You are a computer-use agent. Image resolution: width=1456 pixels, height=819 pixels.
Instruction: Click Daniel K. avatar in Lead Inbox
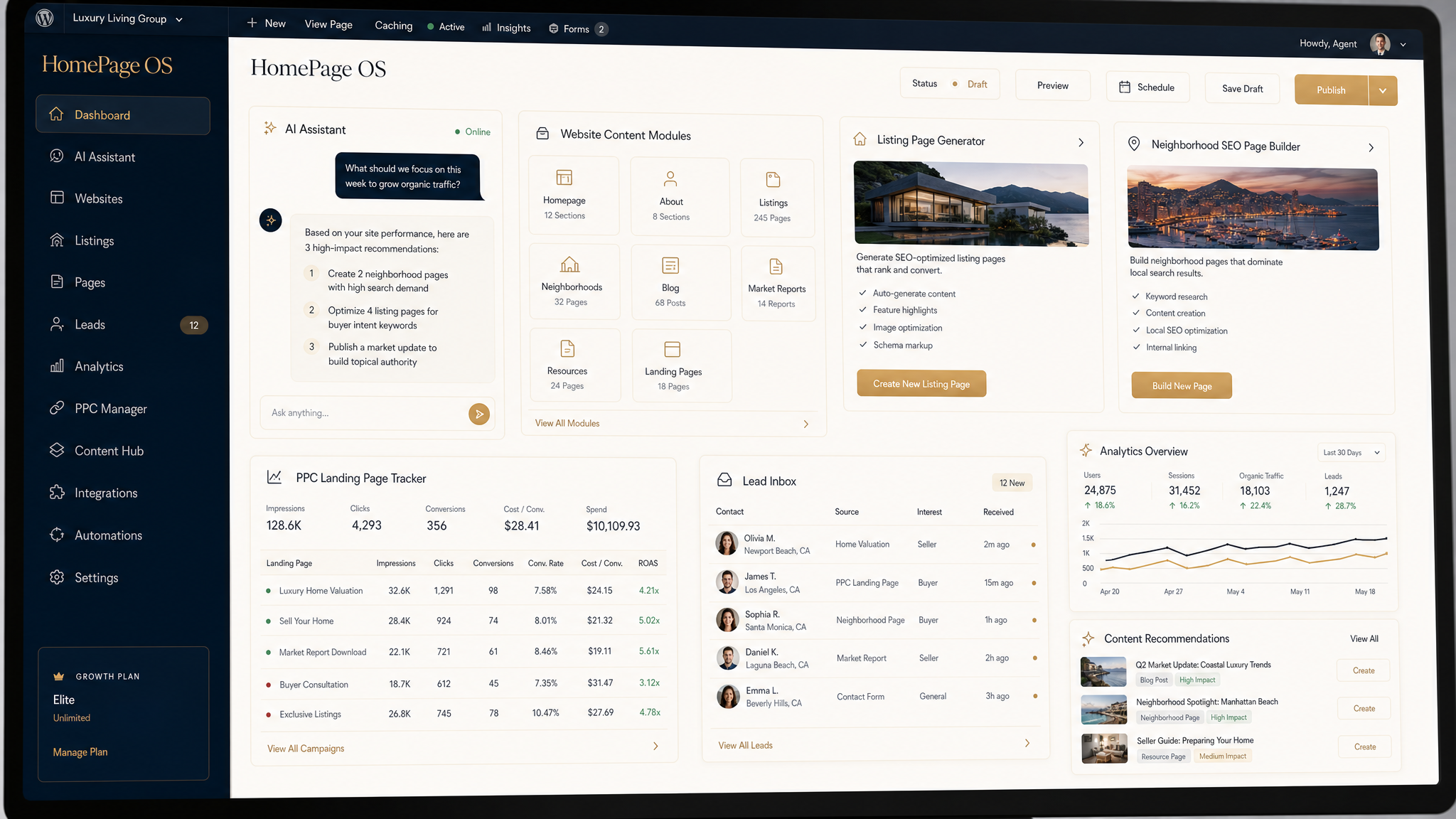pyautogui.click(x=727, y=658)
